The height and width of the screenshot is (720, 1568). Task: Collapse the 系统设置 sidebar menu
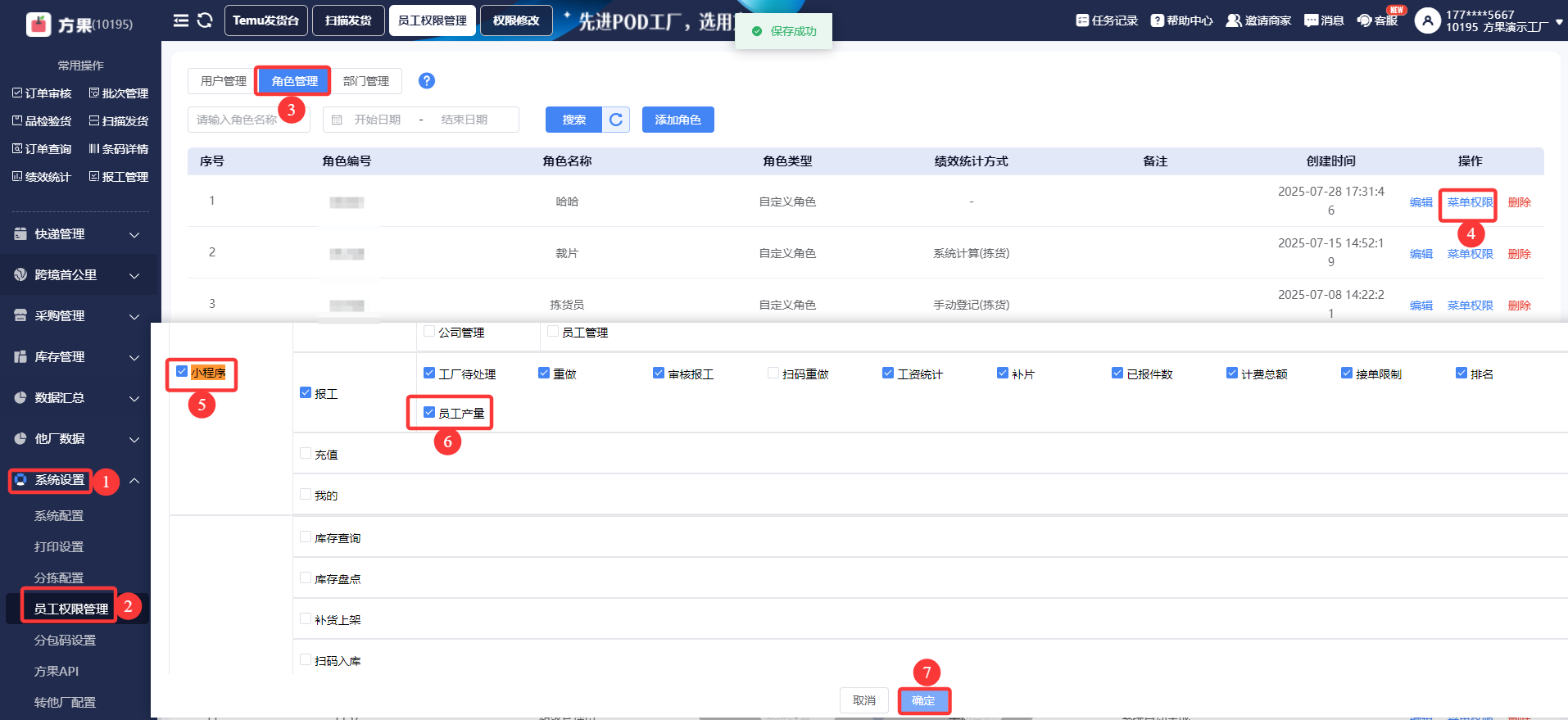[x=134, y=481]
